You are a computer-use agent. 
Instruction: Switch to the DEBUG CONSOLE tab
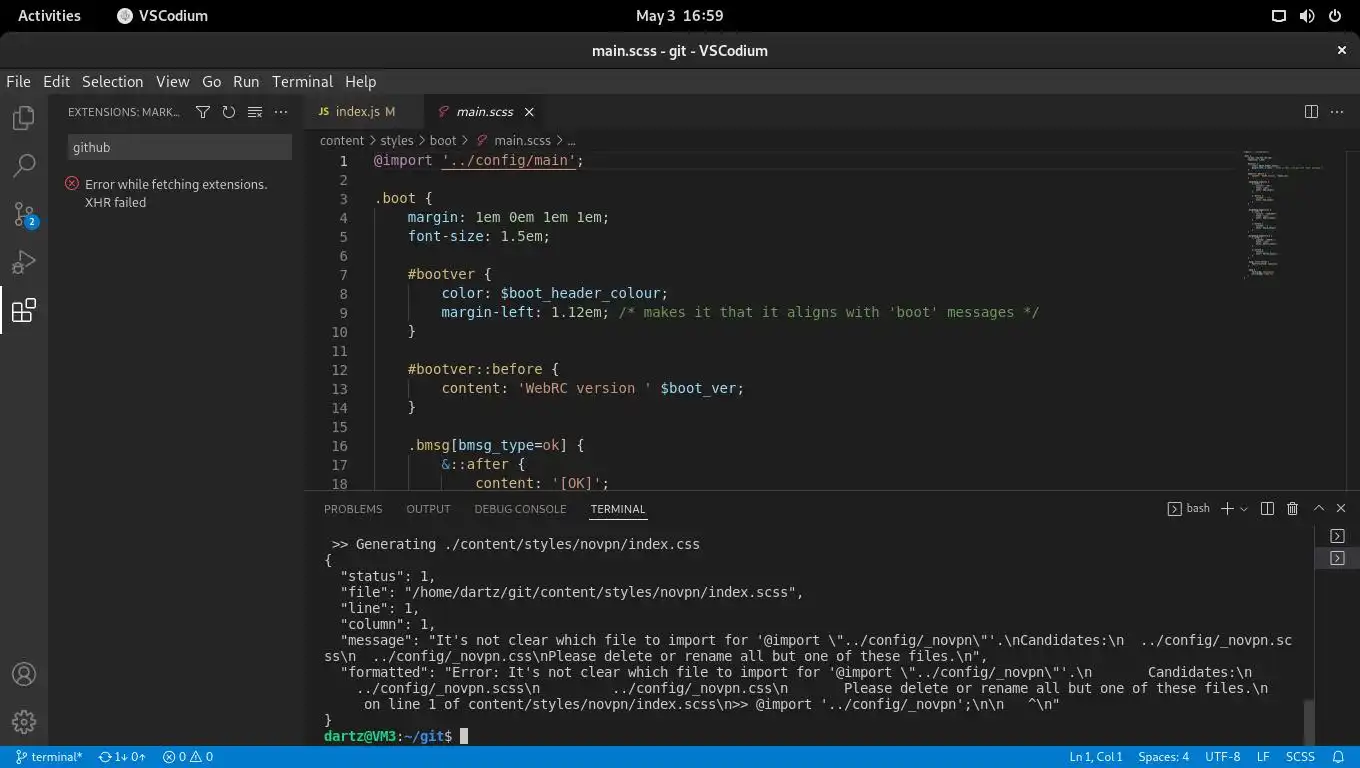coord(520,509)
